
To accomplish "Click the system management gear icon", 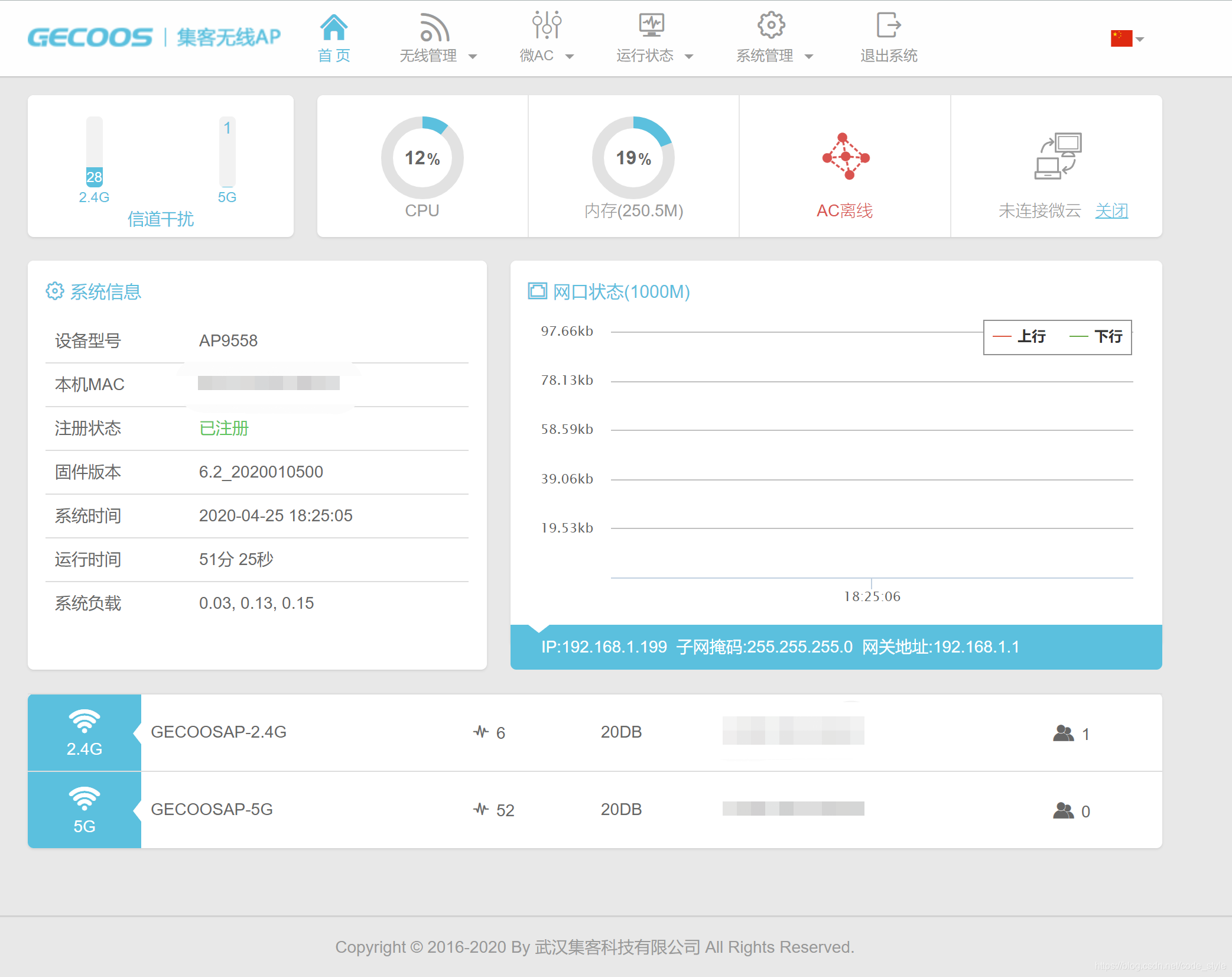I will [x=771, y=25].
